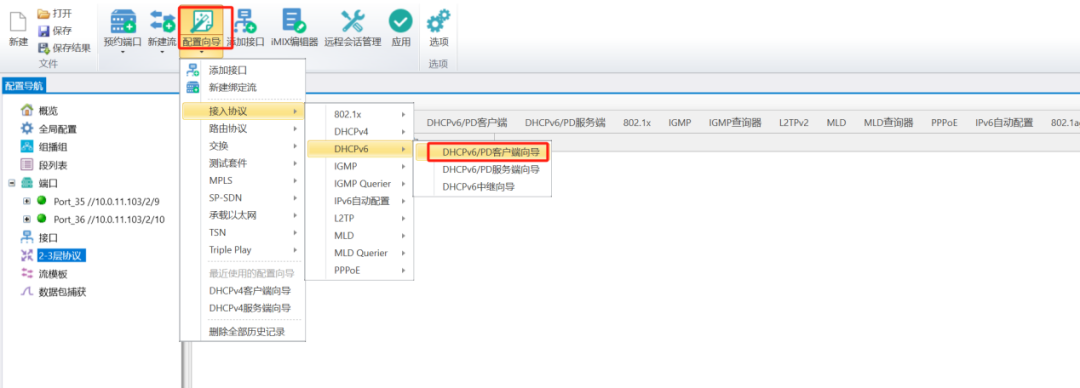Open DHCPv4 submenu entry
Viewport: 1080px width, 388px height.
359,131
